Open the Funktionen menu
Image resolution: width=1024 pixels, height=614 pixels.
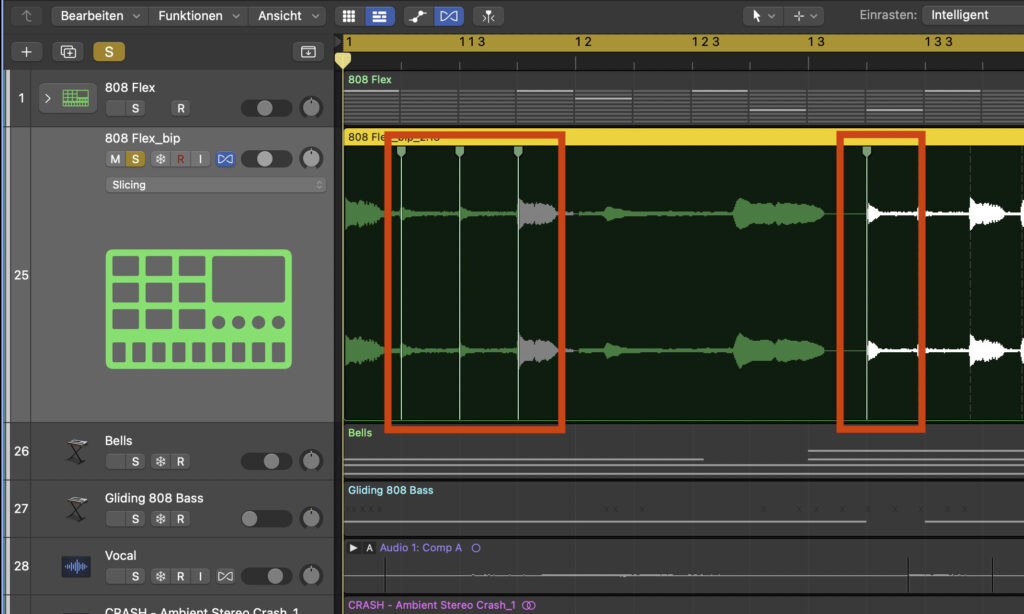[x=199, y=16]
